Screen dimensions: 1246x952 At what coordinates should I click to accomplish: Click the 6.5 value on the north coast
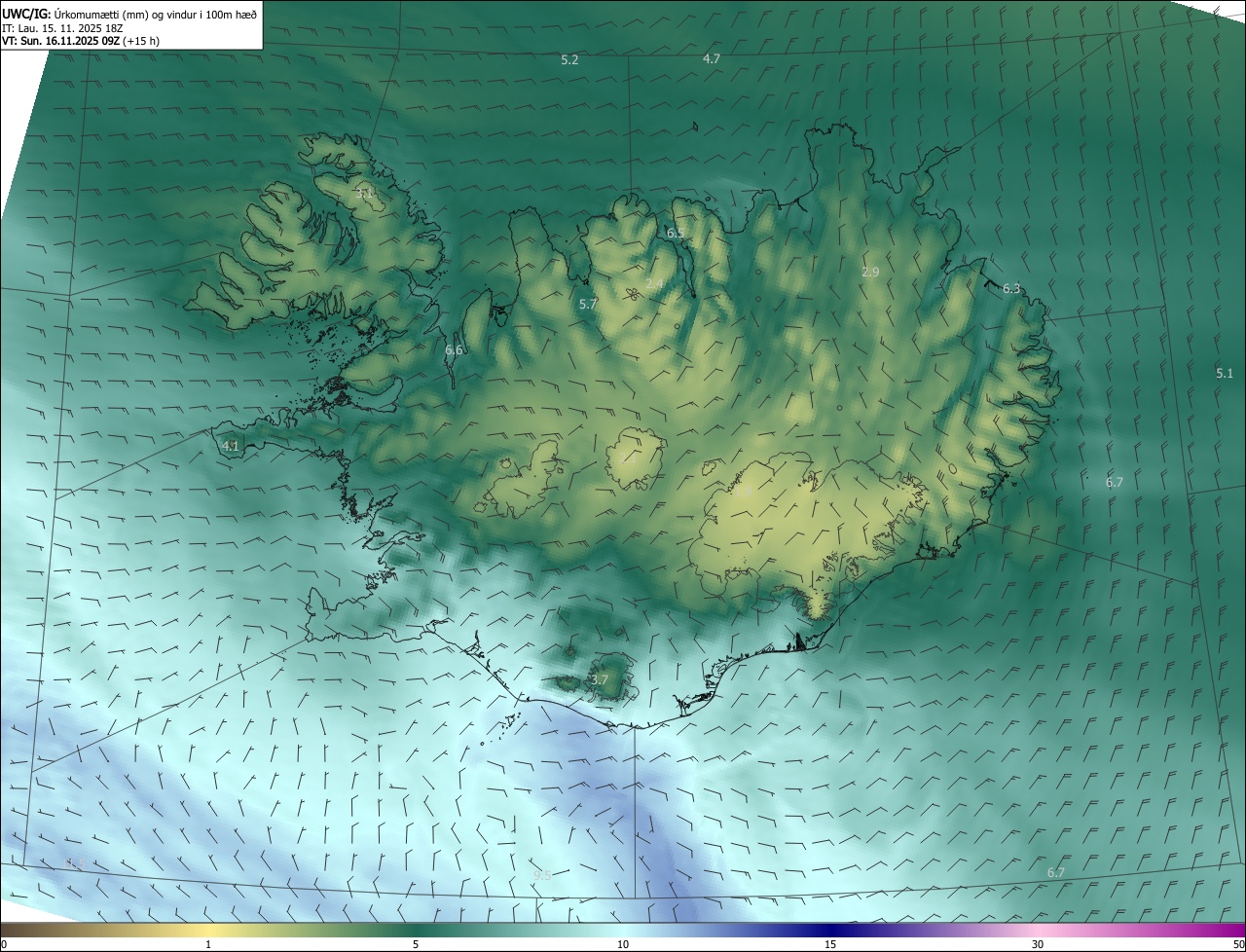pos(676,234)
